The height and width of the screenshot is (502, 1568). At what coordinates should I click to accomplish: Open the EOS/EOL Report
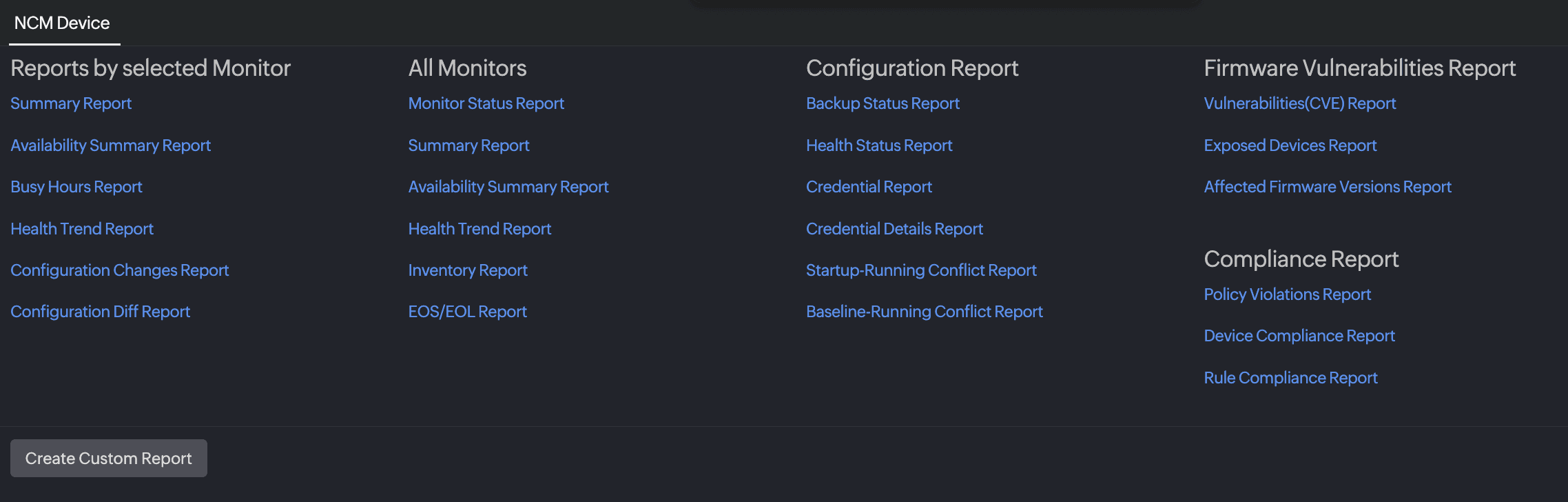click(468, 312)
